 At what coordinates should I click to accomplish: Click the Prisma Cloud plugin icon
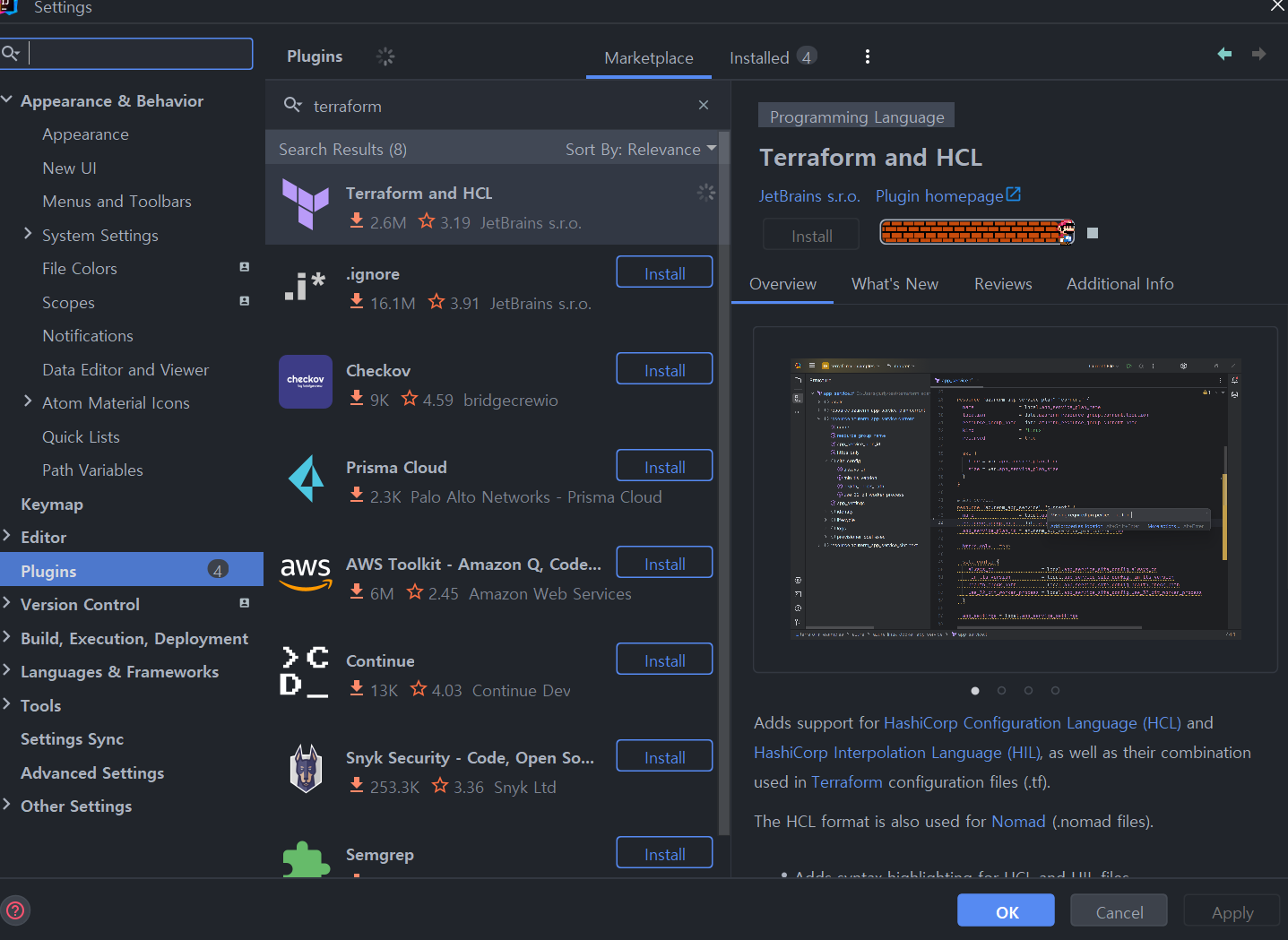click(x=306, y=479)
